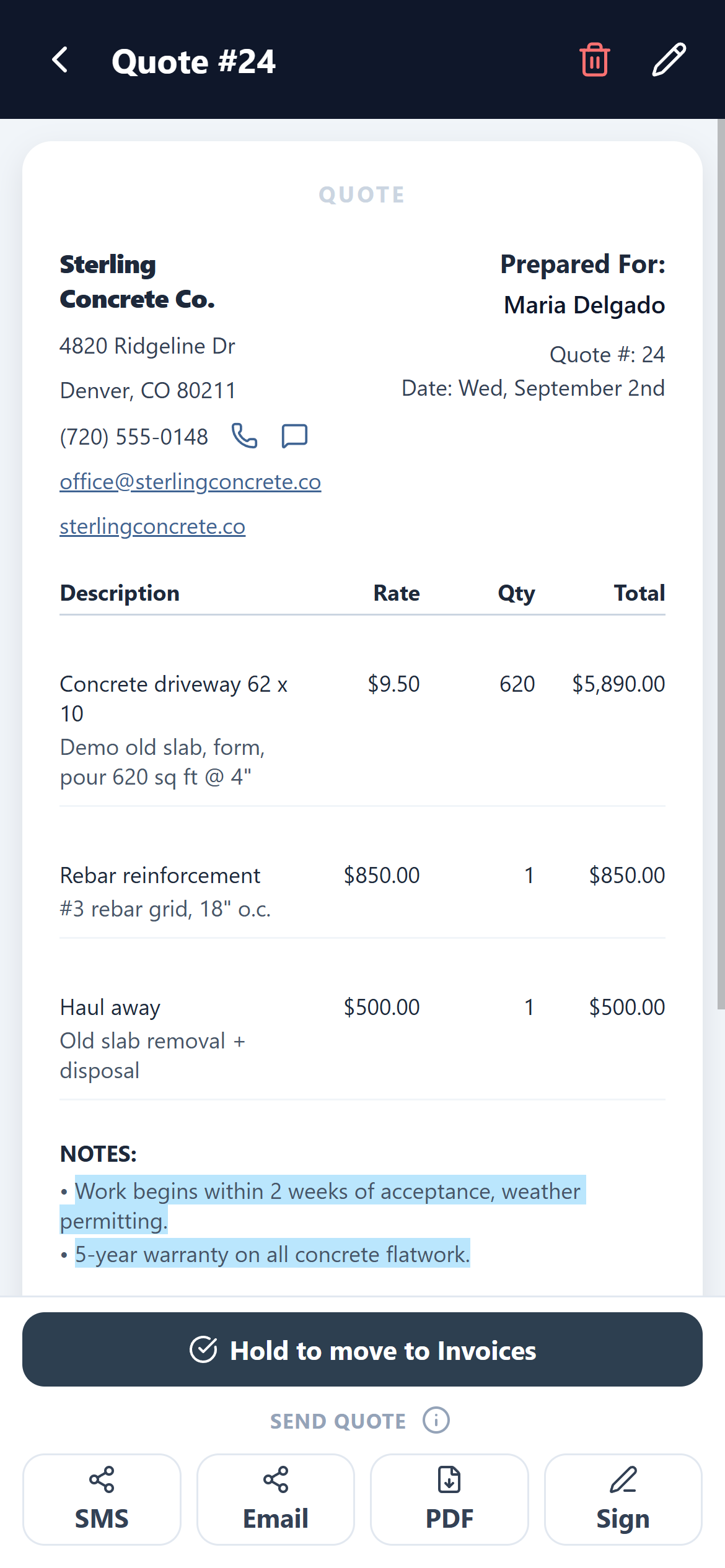Viewport: 725px width, 1568px height.
Task: Click the $9.50 rate value
Action: click(x=393, y=684)
